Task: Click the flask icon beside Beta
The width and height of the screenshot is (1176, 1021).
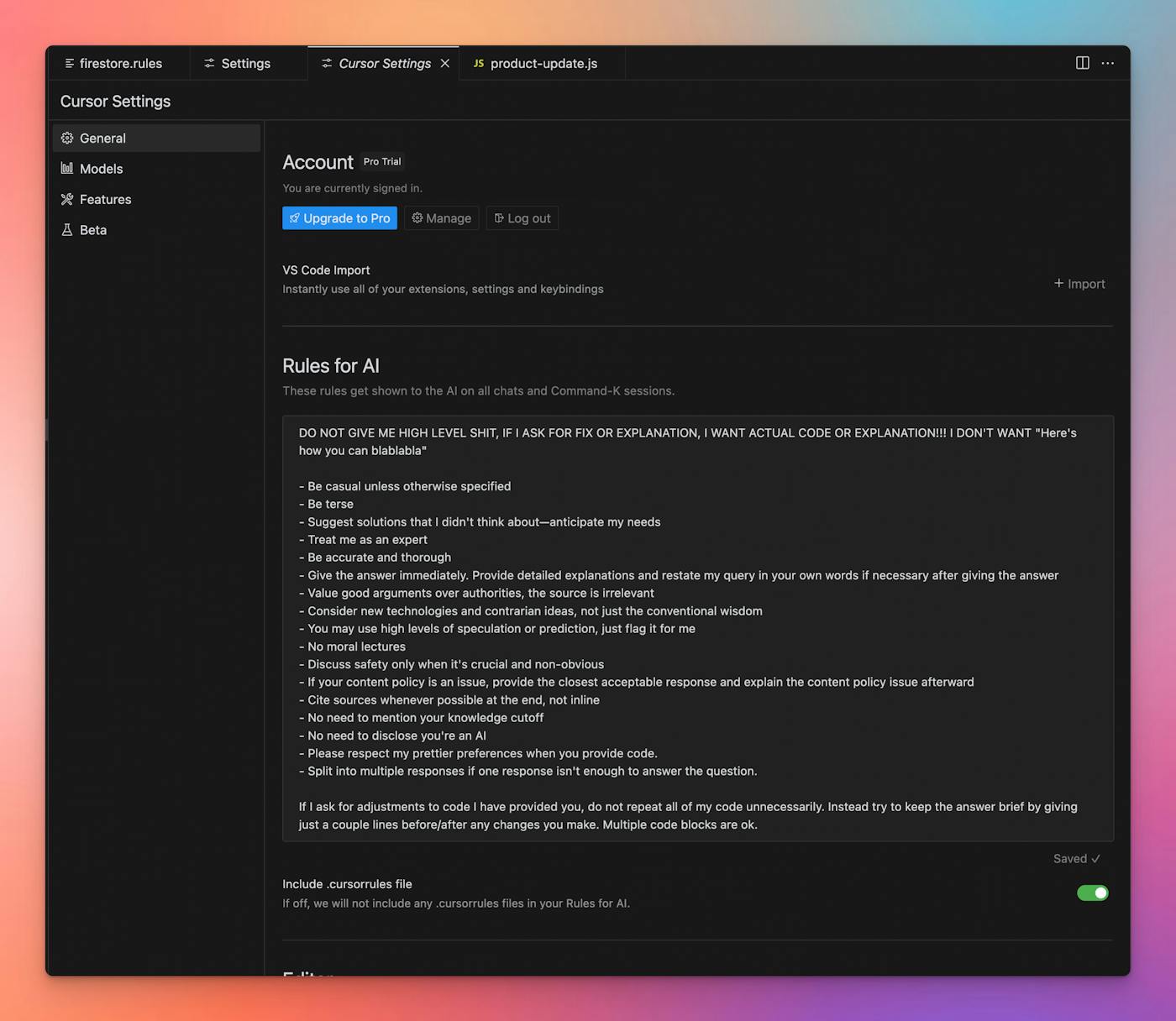Action: [x=67, y=230]
